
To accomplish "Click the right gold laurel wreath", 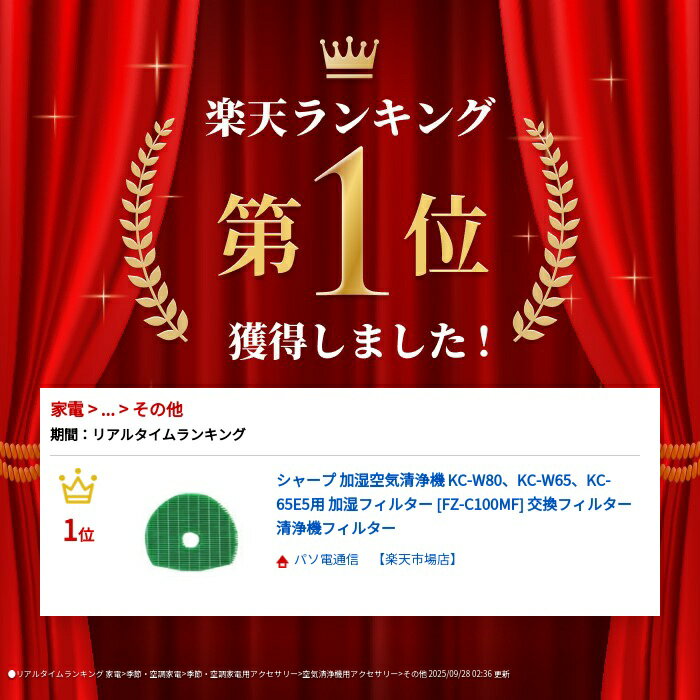I will pos(548,229).
